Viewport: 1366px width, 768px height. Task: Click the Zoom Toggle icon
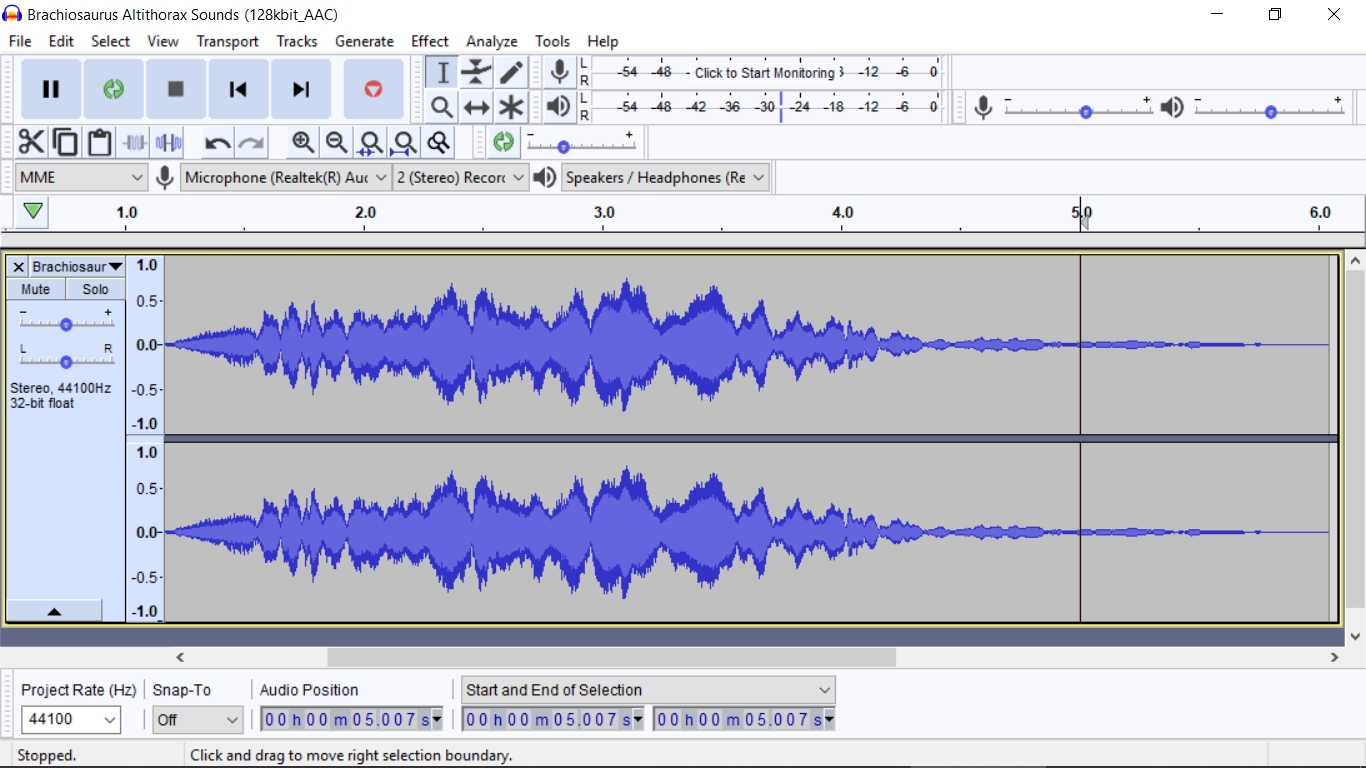438,143
